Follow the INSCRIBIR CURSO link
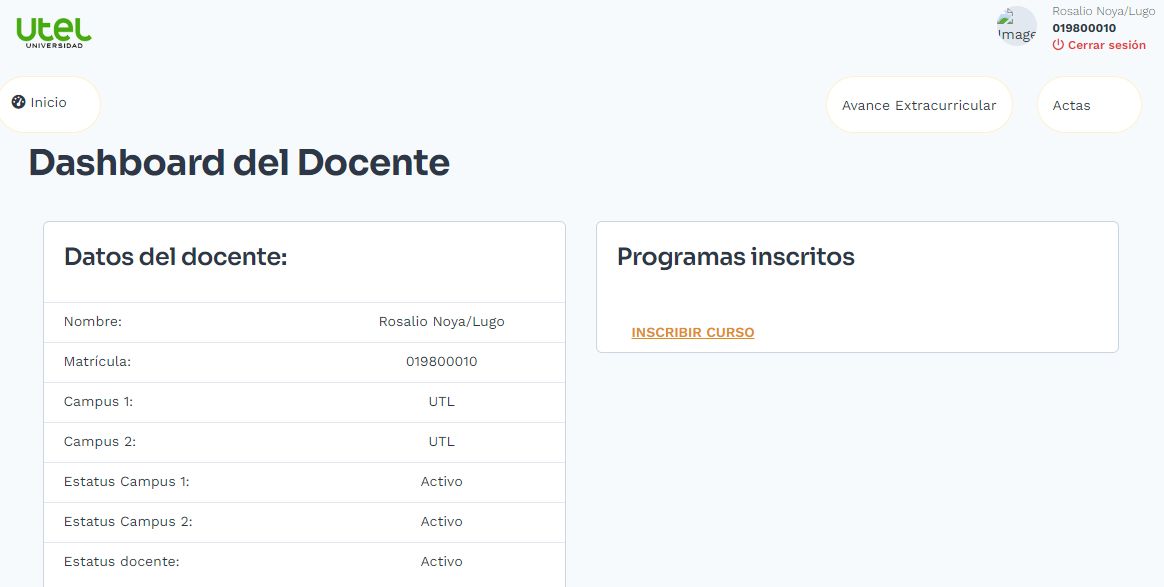The height and width of the screenshot is (587, 1164). [x=693, y=332]
